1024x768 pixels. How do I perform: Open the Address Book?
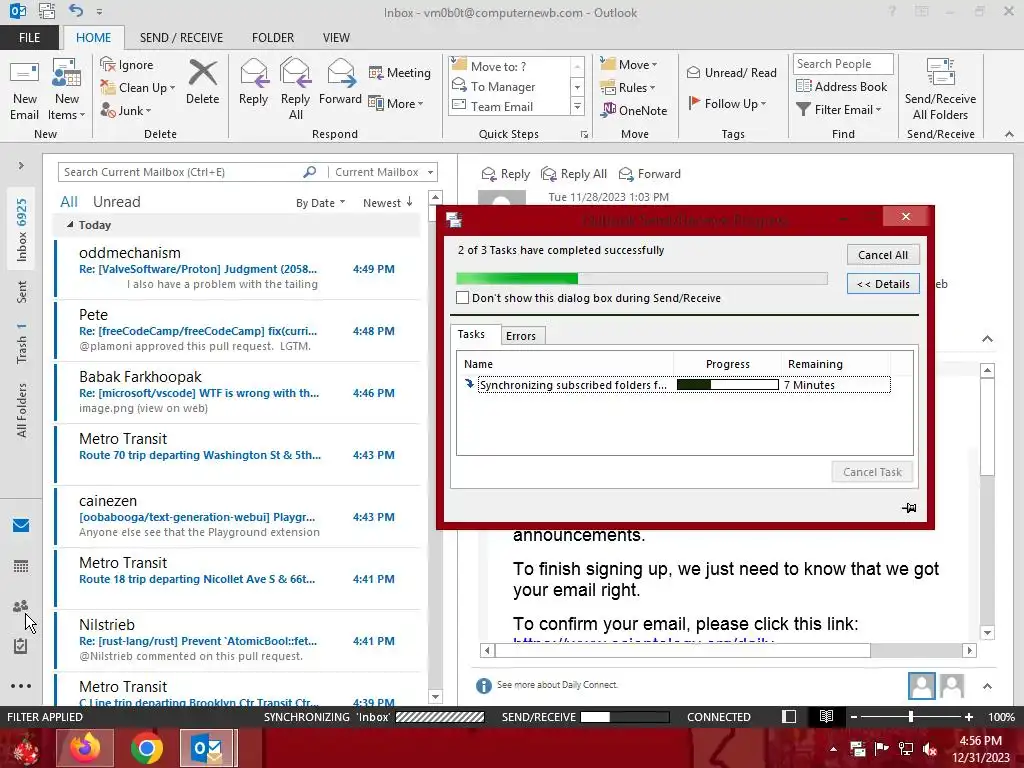click(841, 86)
